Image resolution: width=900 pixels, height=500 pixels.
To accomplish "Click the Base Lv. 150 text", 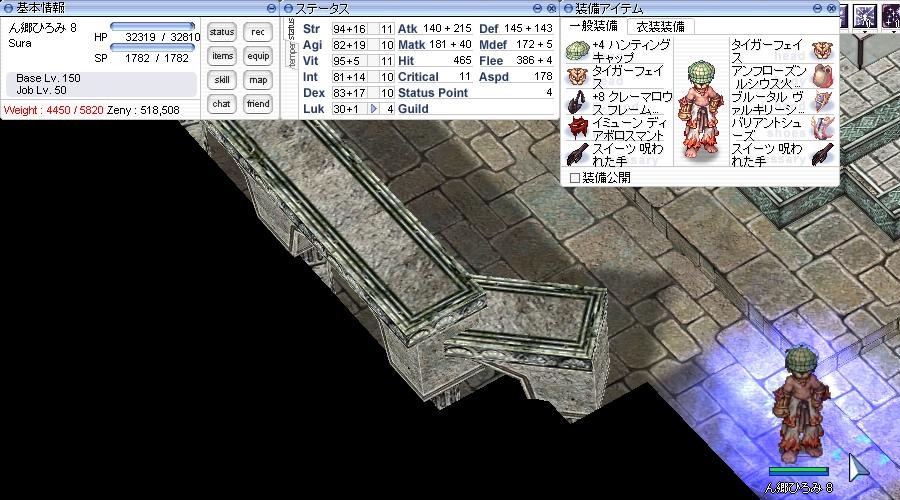I will coord(48,78).
